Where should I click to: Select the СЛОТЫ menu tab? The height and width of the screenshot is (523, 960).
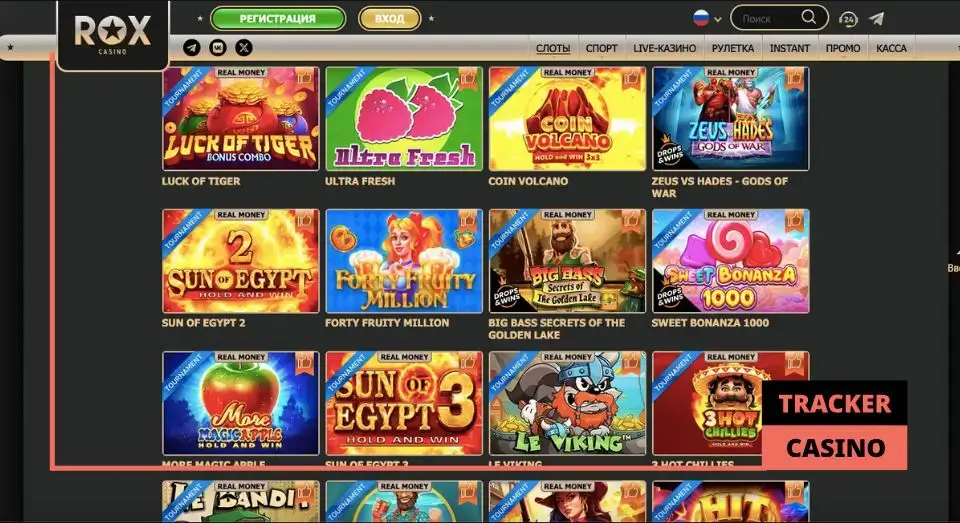553,48
